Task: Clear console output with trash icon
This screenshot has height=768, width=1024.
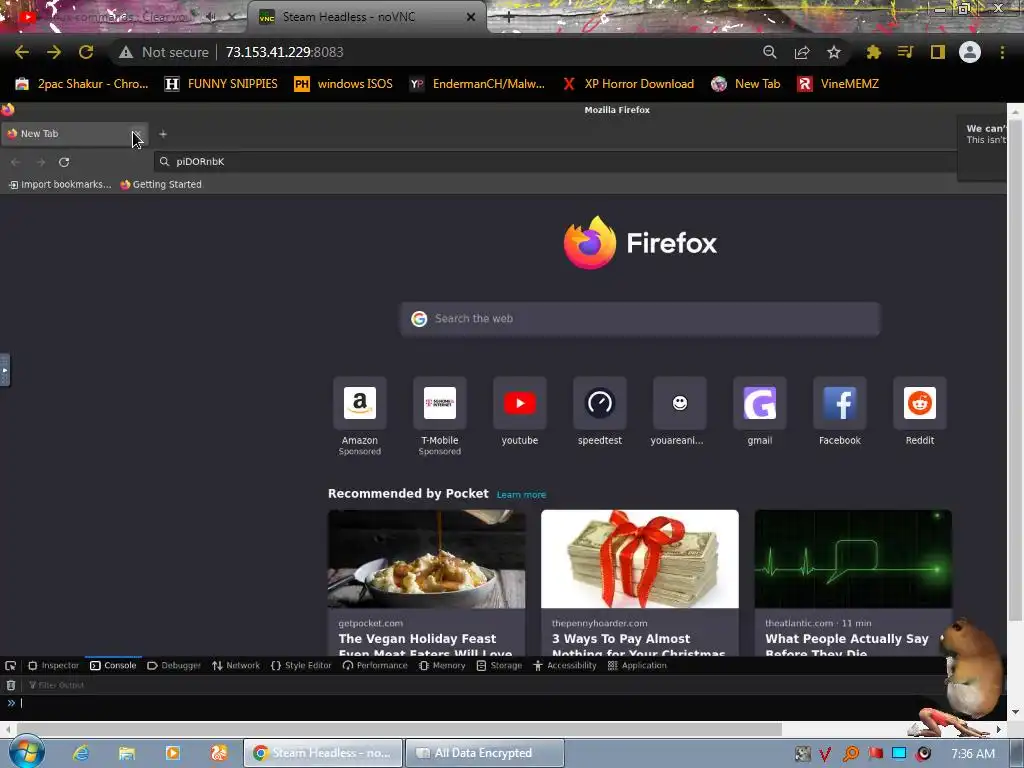Action: point(10,685)
